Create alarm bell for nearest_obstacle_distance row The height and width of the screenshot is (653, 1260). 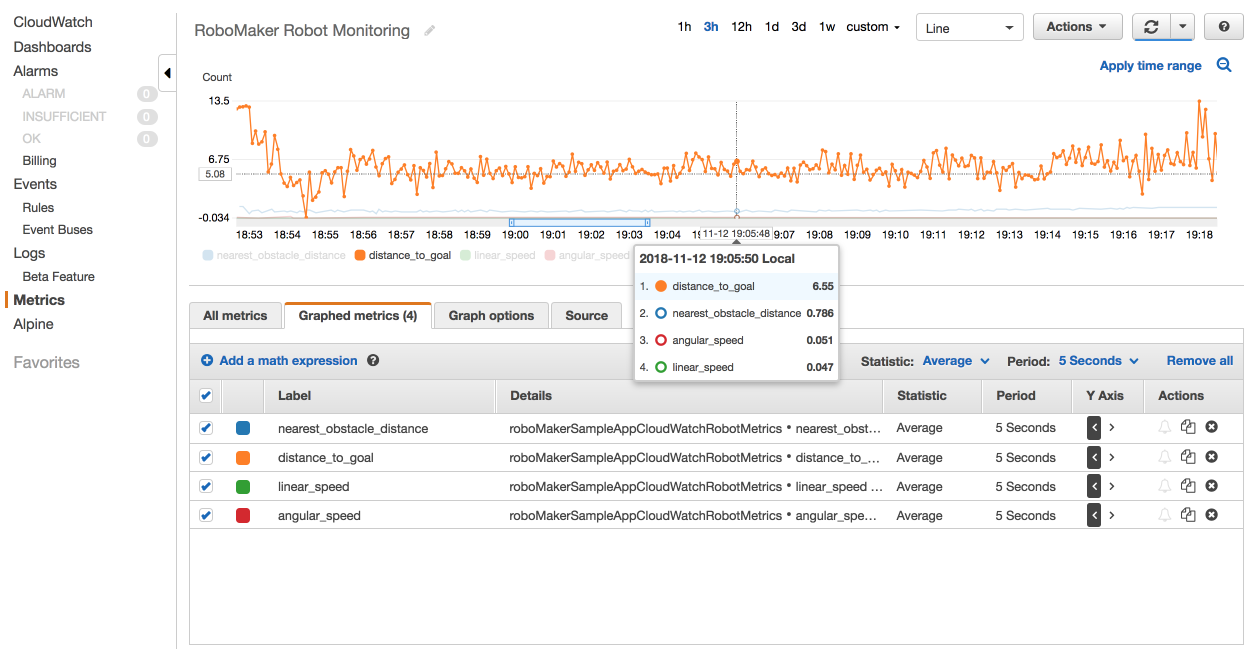pos(1164,428)
